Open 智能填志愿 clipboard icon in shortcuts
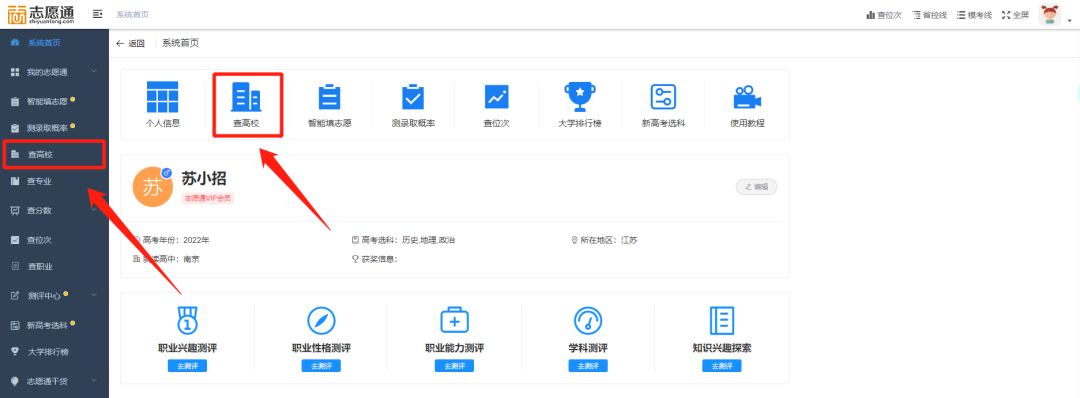1080x398 pixels. click(x=329, y=97)
